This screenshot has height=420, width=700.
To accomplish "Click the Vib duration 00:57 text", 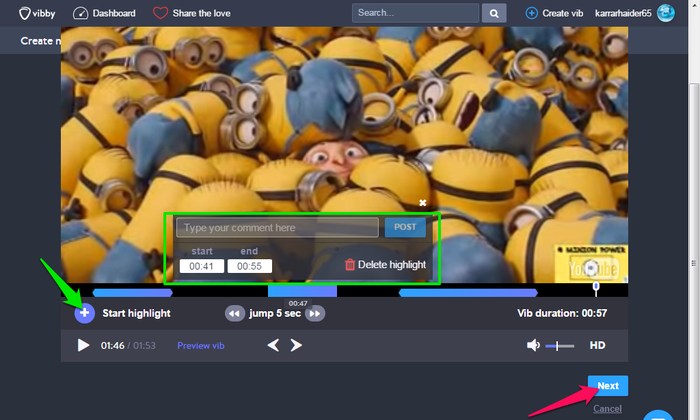I will pyautogui.click(x=562, y=313).
